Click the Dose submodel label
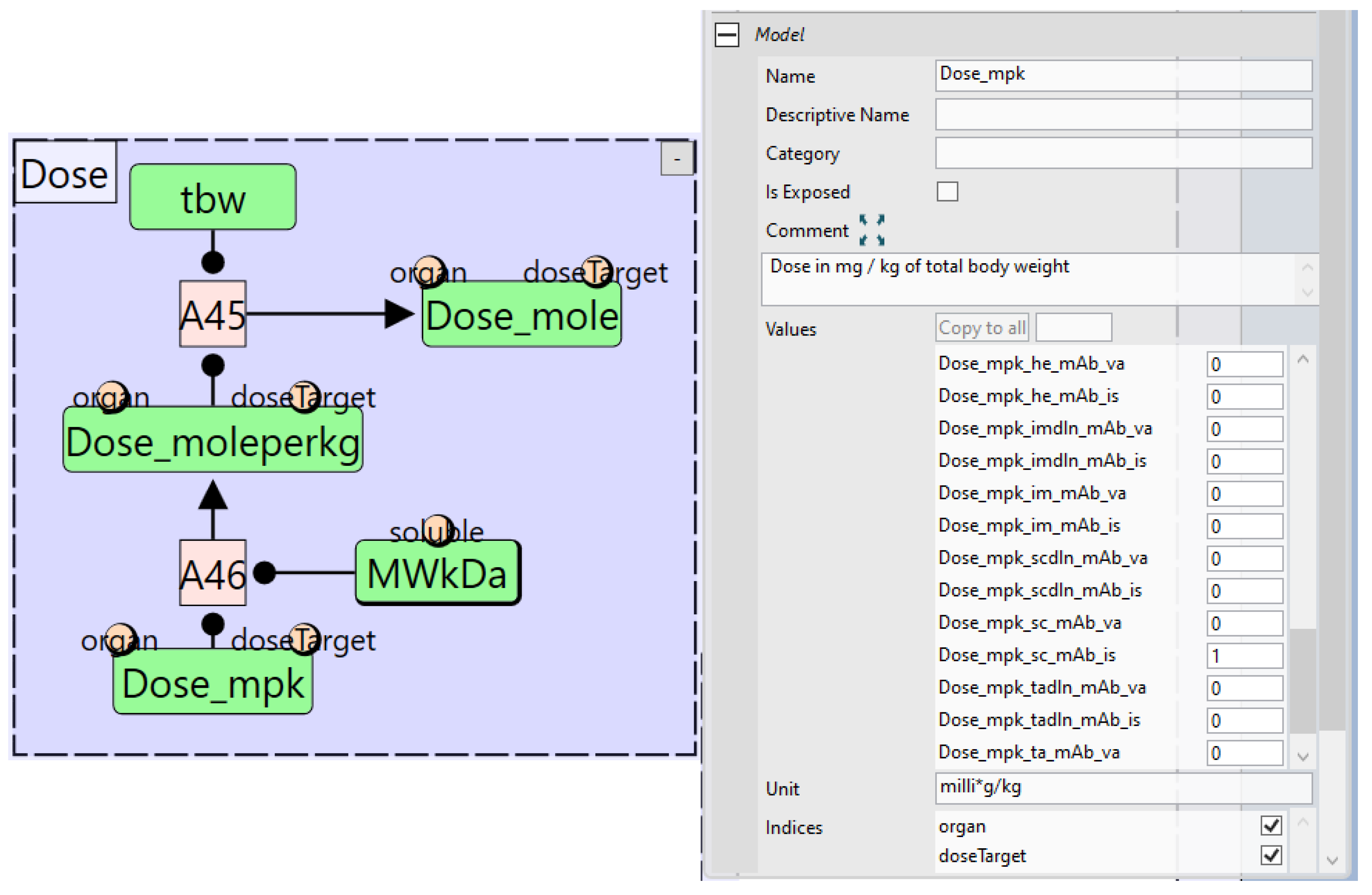This screenshot has height=895, width=1372. (x=65, y=173)
